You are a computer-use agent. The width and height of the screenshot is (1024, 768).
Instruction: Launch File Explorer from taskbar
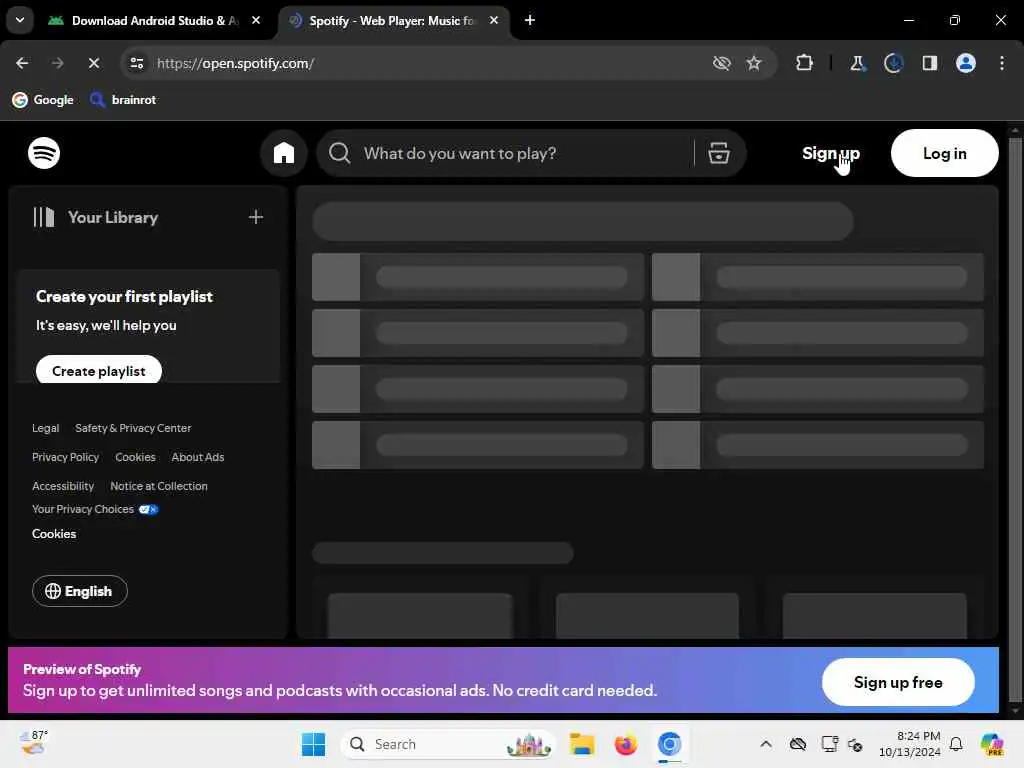(x=581, y=744)
